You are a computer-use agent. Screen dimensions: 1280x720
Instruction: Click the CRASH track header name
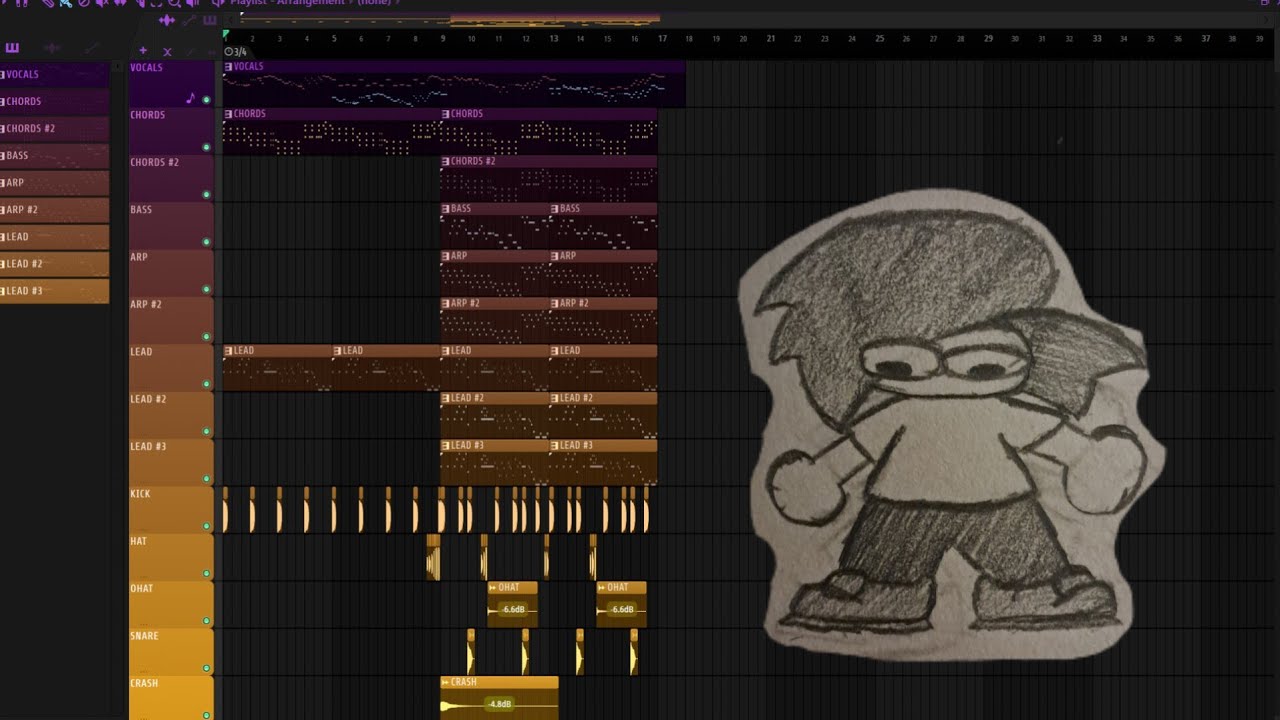tap(144, 683)
